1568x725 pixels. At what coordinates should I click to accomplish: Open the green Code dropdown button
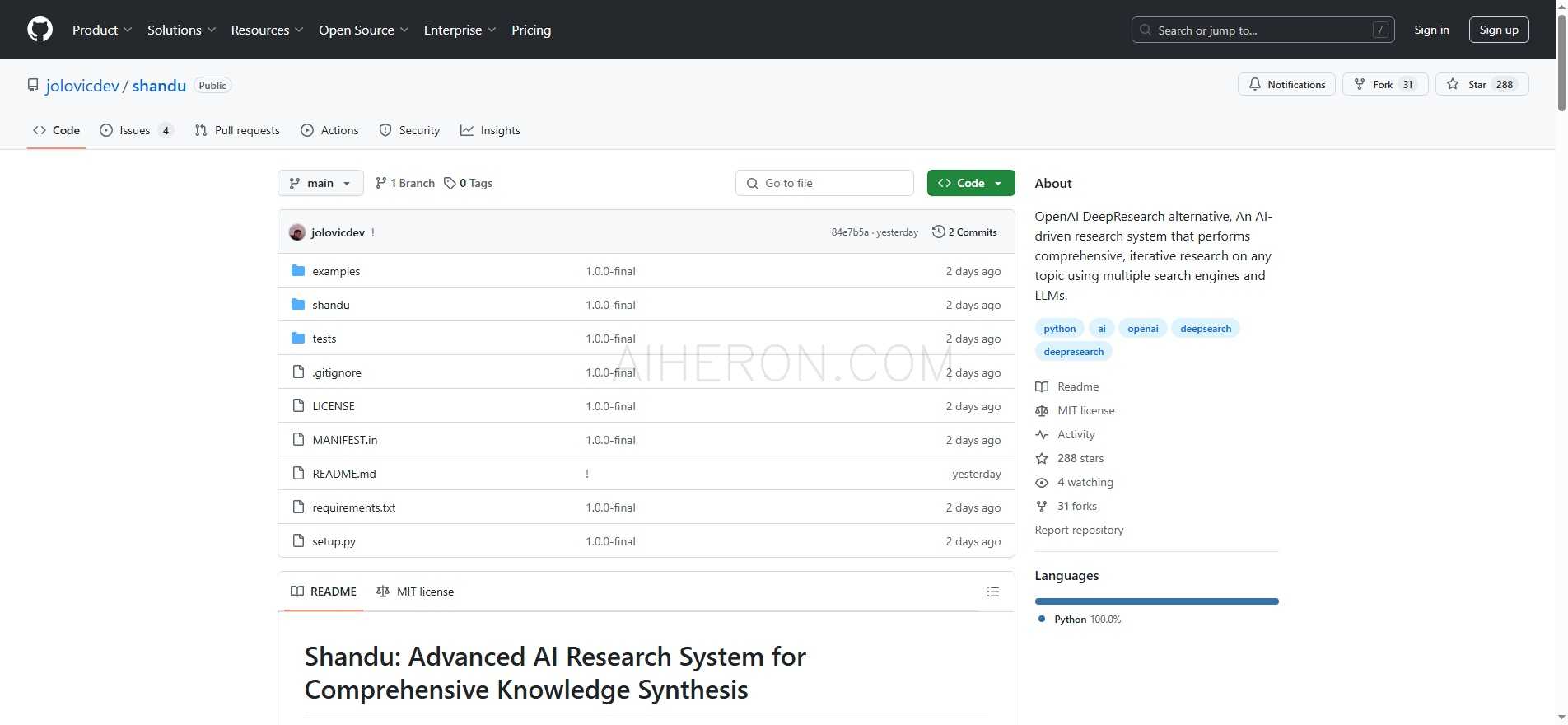pyautogui.click(x=971, y=183)
